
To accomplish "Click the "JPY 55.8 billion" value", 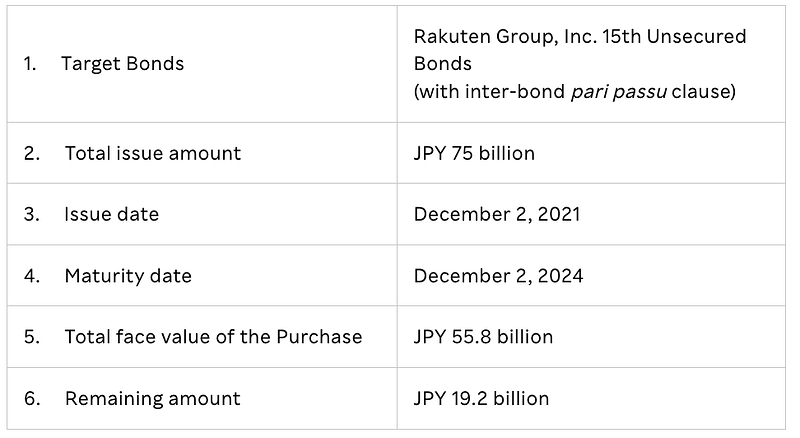I will 483,337.
